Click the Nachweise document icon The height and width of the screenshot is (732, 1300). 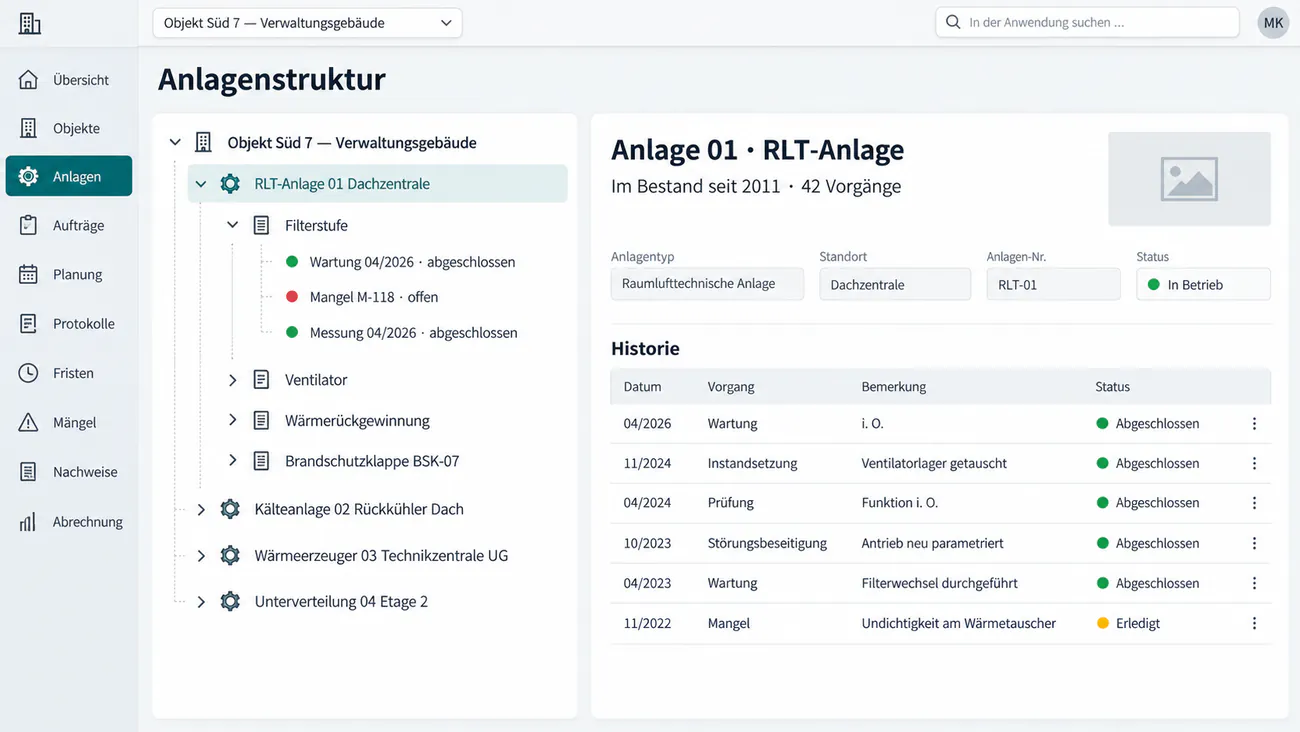click(28, 471)
